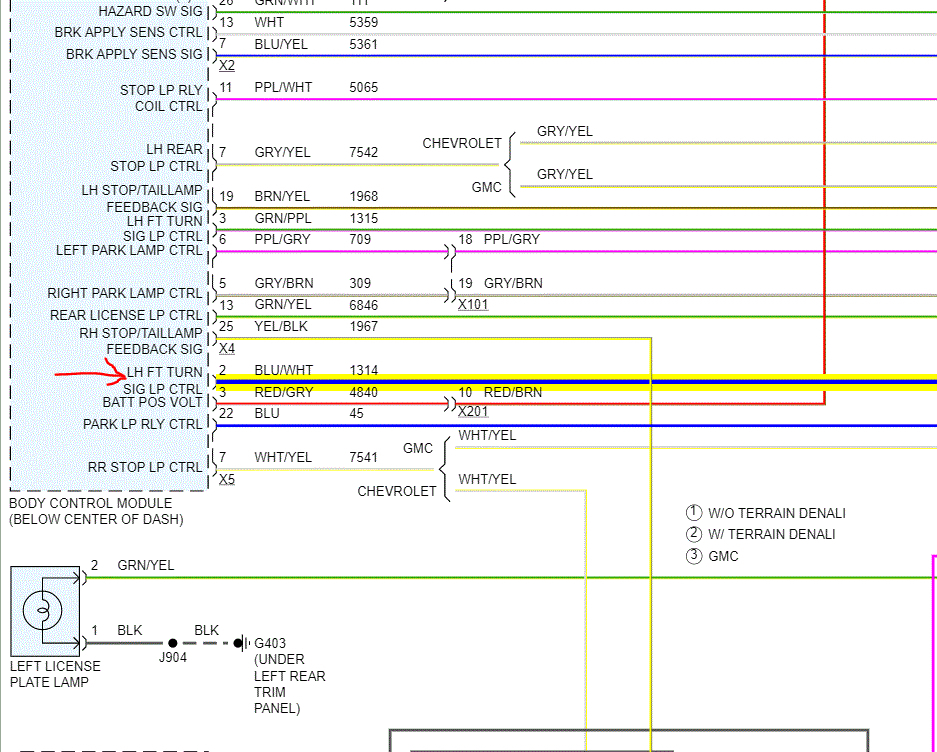Image resolution: width=937 pixels, height=752 pixels.
Task: Click the X101 connector label
Action: [473, 305]
